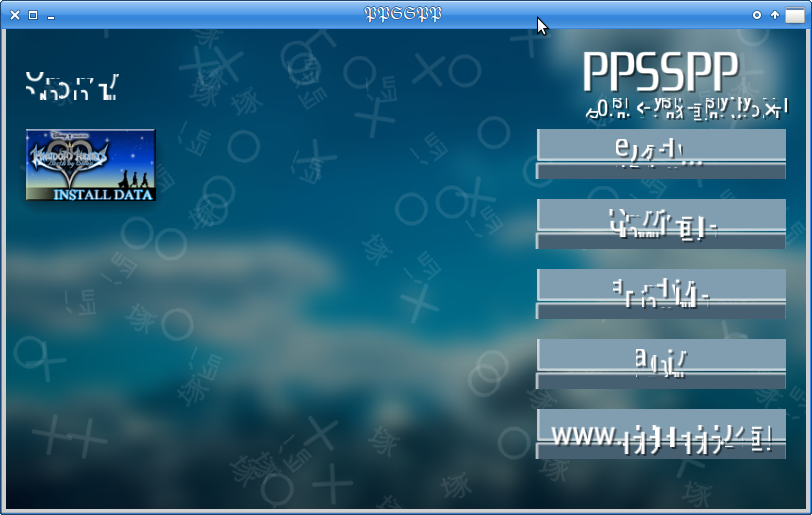Image resolution: width=812 pixels, height=515 pixels.
Task: Follow the www website link button
Action: (661, 434)
